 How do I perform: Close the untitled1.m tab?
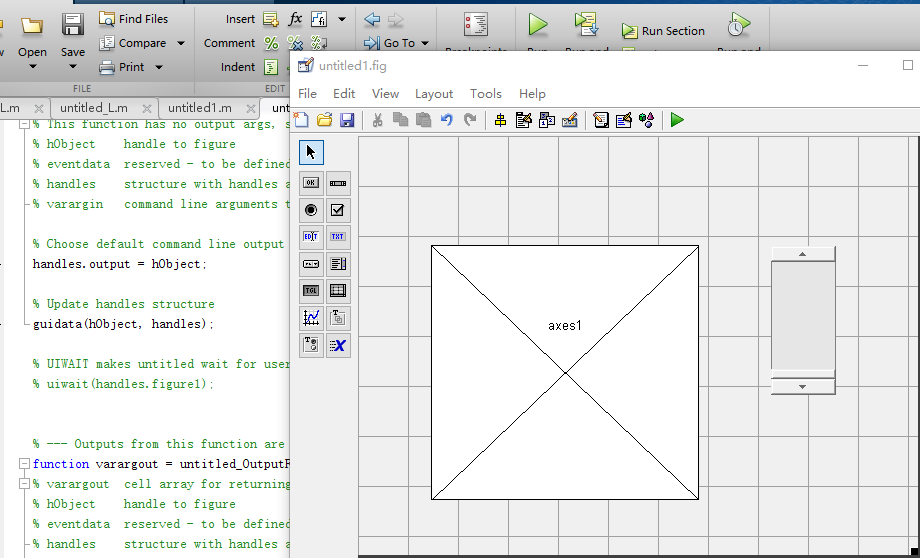coord(251,109)
